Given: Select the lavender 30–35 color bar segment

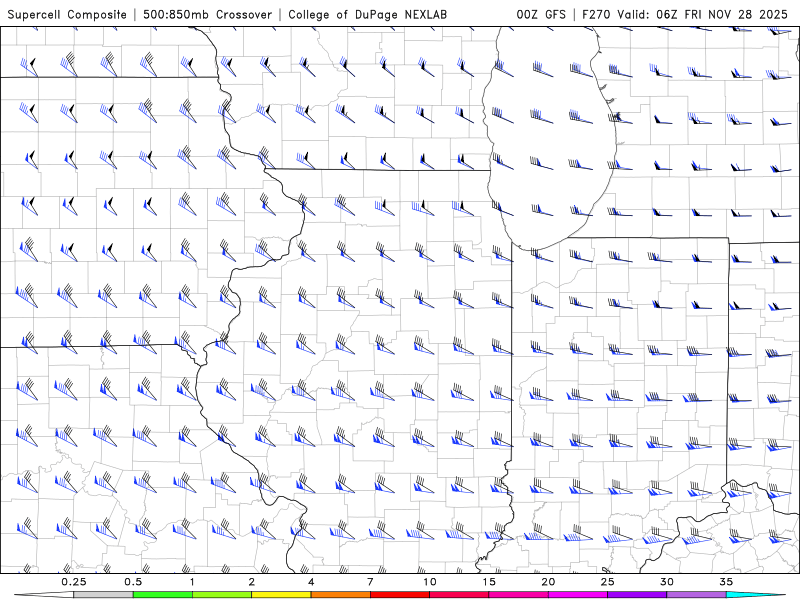Looking at the screenshot, I should 697,595.
